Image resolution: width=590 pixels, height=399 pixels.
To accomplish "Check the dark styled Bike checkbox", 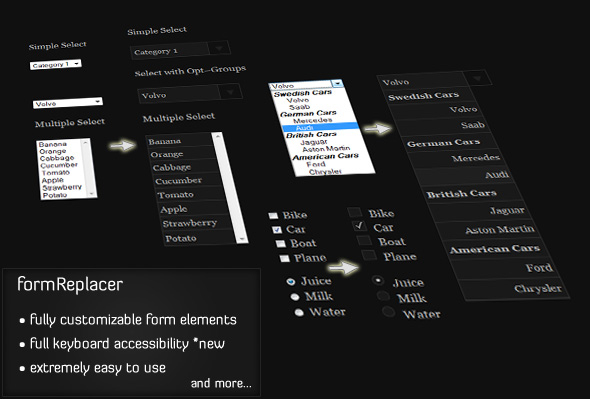I will point(354,212).
